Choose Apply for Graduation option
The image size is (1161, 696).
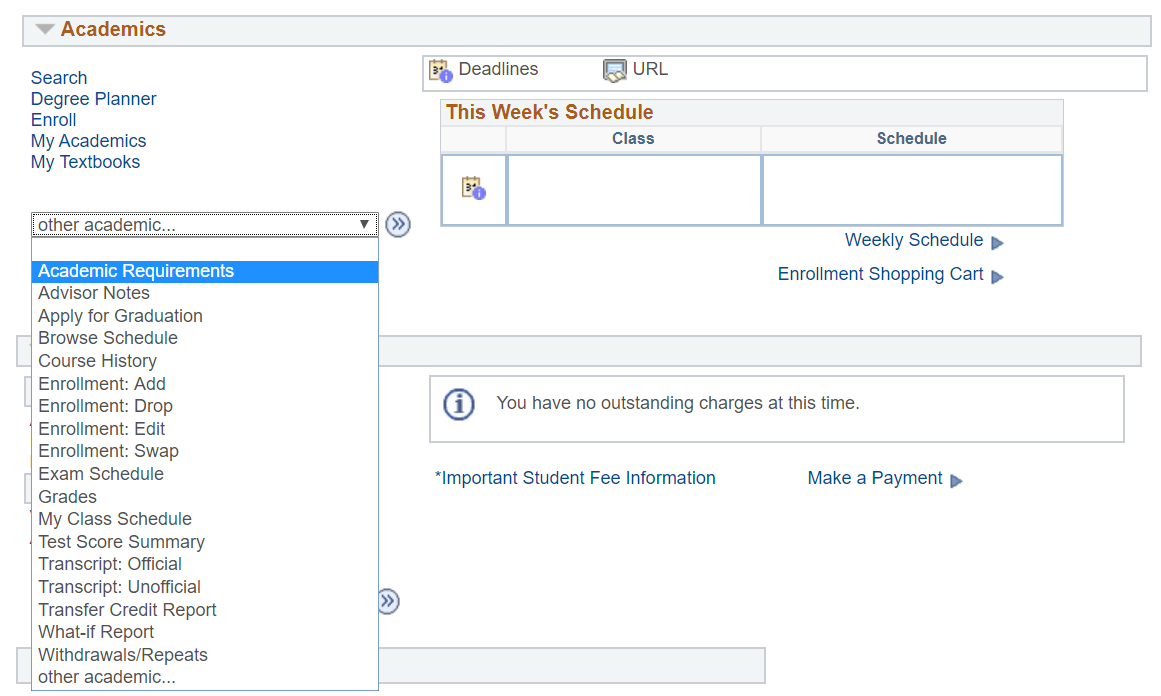(204, 316)
